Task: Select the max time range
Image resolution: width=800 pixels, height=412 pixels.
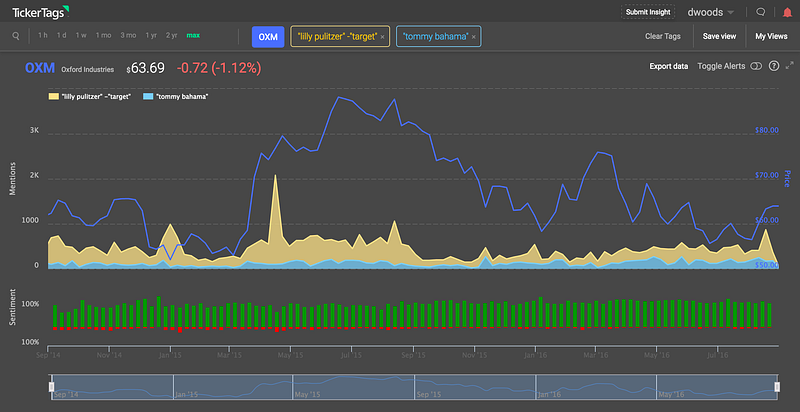Action: pos(193,36)
